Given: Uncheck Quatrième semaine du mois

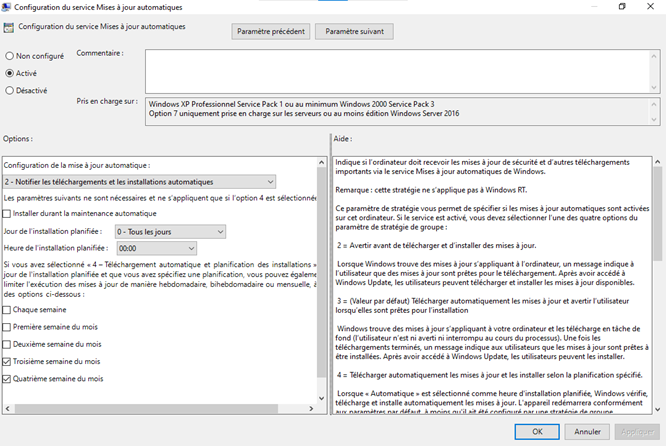Looking at the screenshot, I should (6, 379).
